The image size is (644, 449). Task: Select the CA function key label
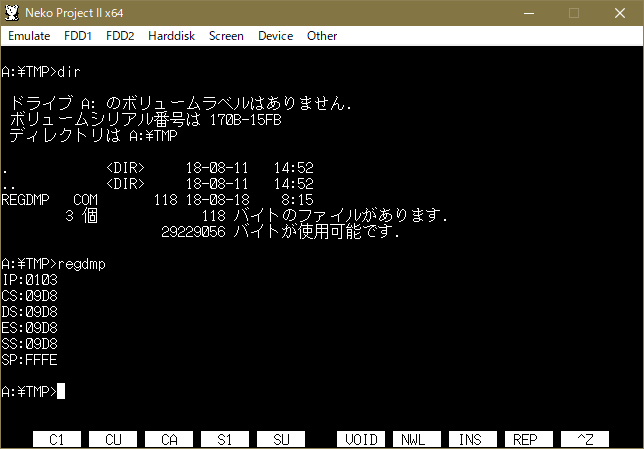[169, 439]
